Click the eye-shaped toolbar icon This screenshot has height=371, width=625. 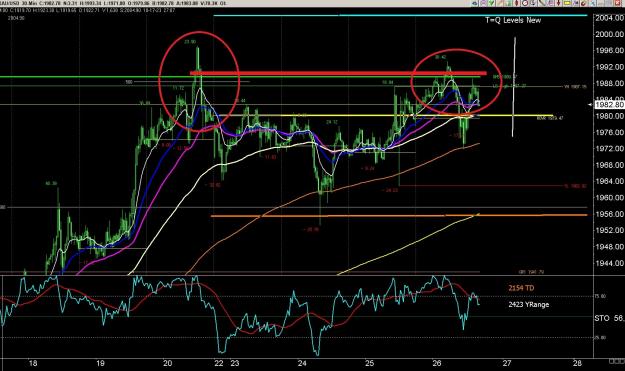click(475, 3)
